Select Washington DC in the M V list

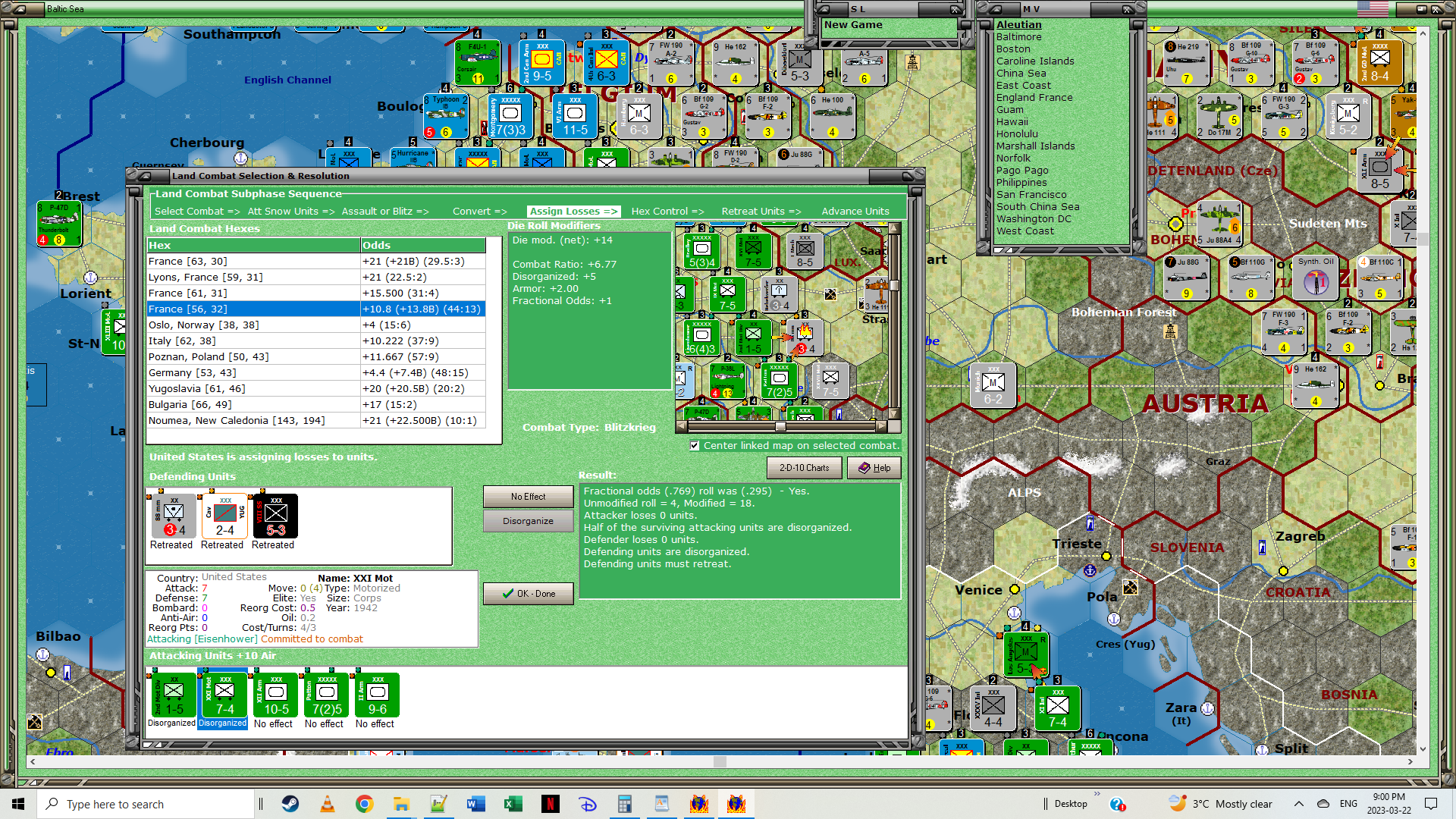click(1034, 219)
